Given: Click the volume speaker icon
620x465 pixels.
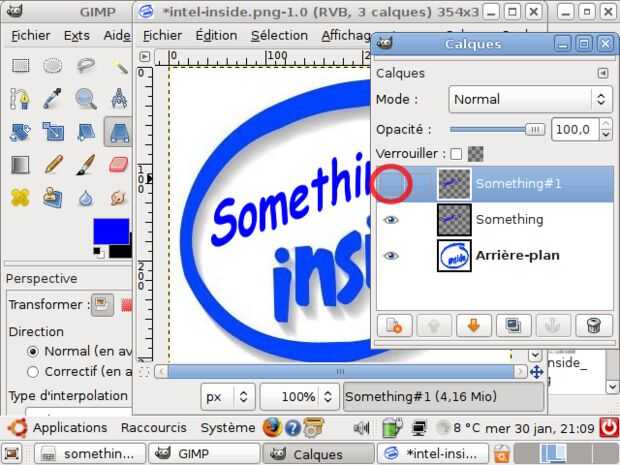Looking at the screenshot, I should (361, 428).
